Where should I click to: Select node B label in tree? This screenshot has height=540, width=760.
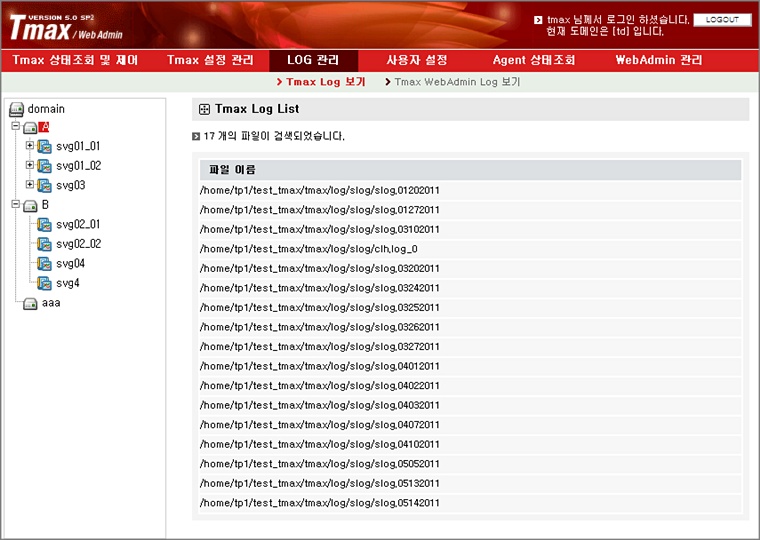[45, 205]
